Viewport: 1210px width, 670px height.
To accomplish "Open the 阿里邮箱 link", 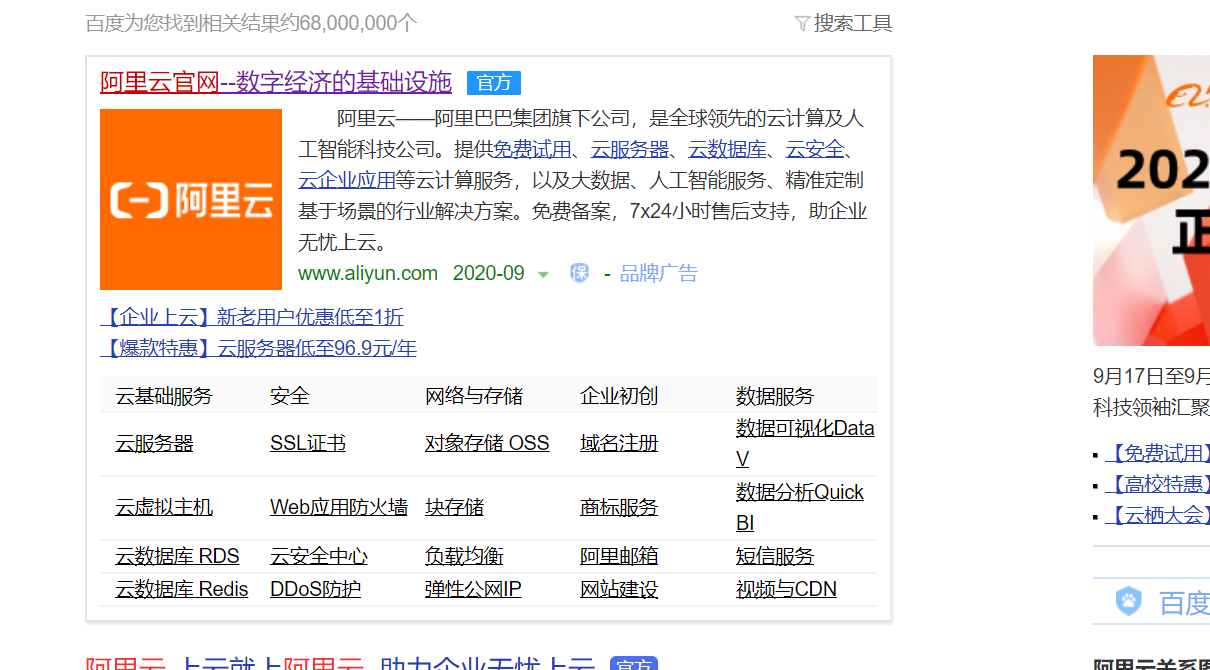I will (x=619, y=556).
